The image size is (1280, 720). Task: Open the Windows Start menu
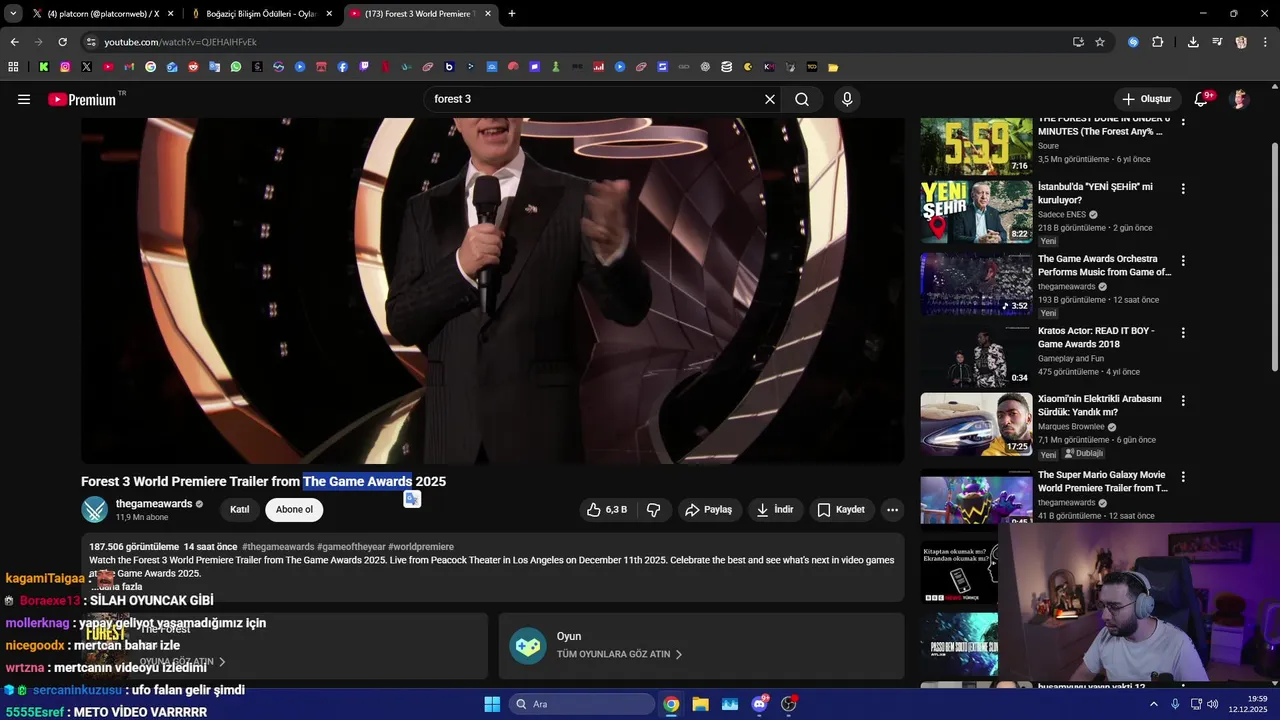click(x=492, y=704)
